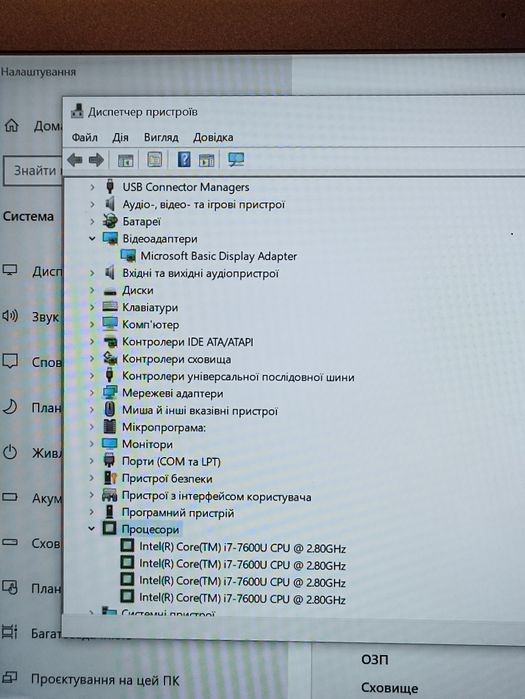Click the keyboard icon beside Клавіатури
525x699 pixels.
click(x=110, y=307)
